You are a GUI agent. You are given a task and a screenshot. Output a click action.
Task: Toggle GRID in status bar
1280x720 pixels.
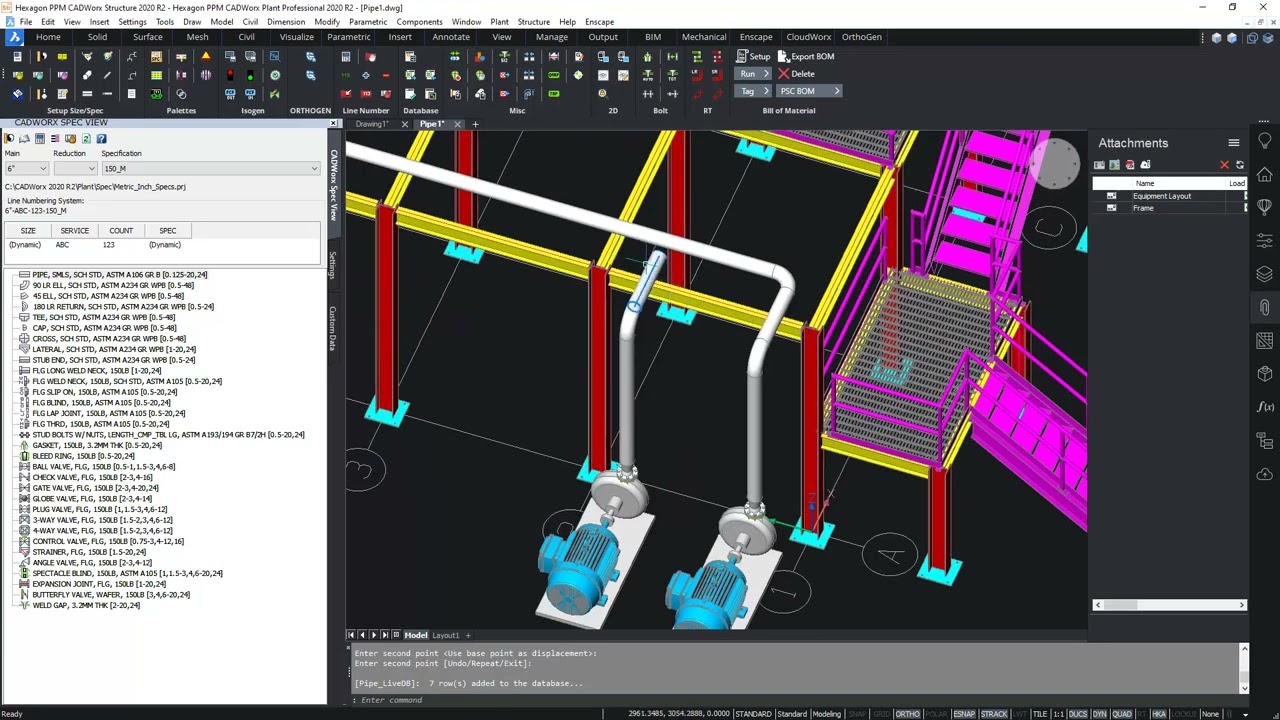(x=881, y=714)
